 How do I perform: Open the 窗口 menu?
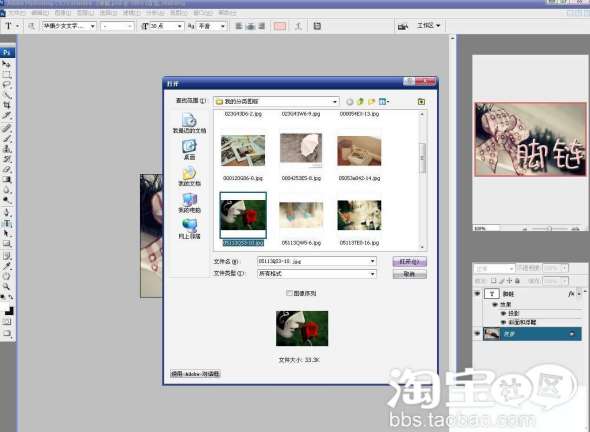coord(202,12)
